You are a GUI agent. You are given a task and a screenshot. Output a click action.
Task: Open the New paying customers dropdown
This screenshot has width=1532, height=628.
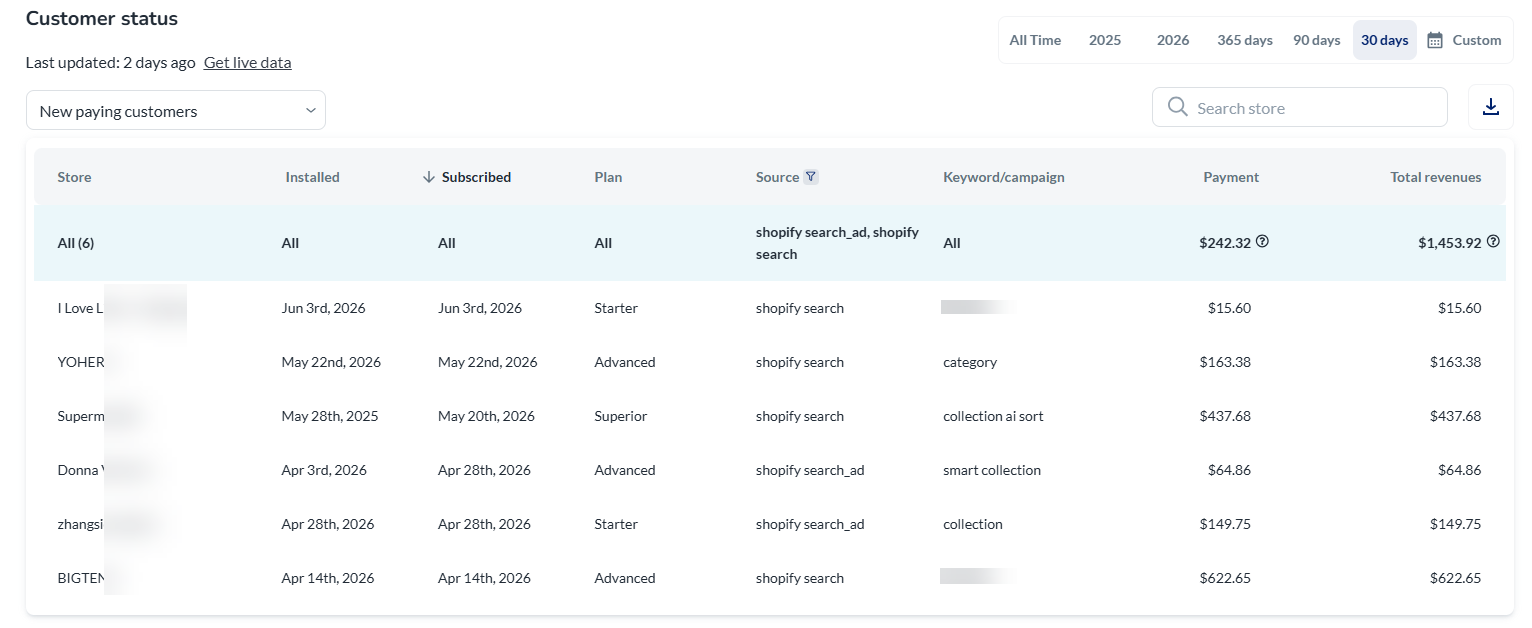[x=176, y=111]
